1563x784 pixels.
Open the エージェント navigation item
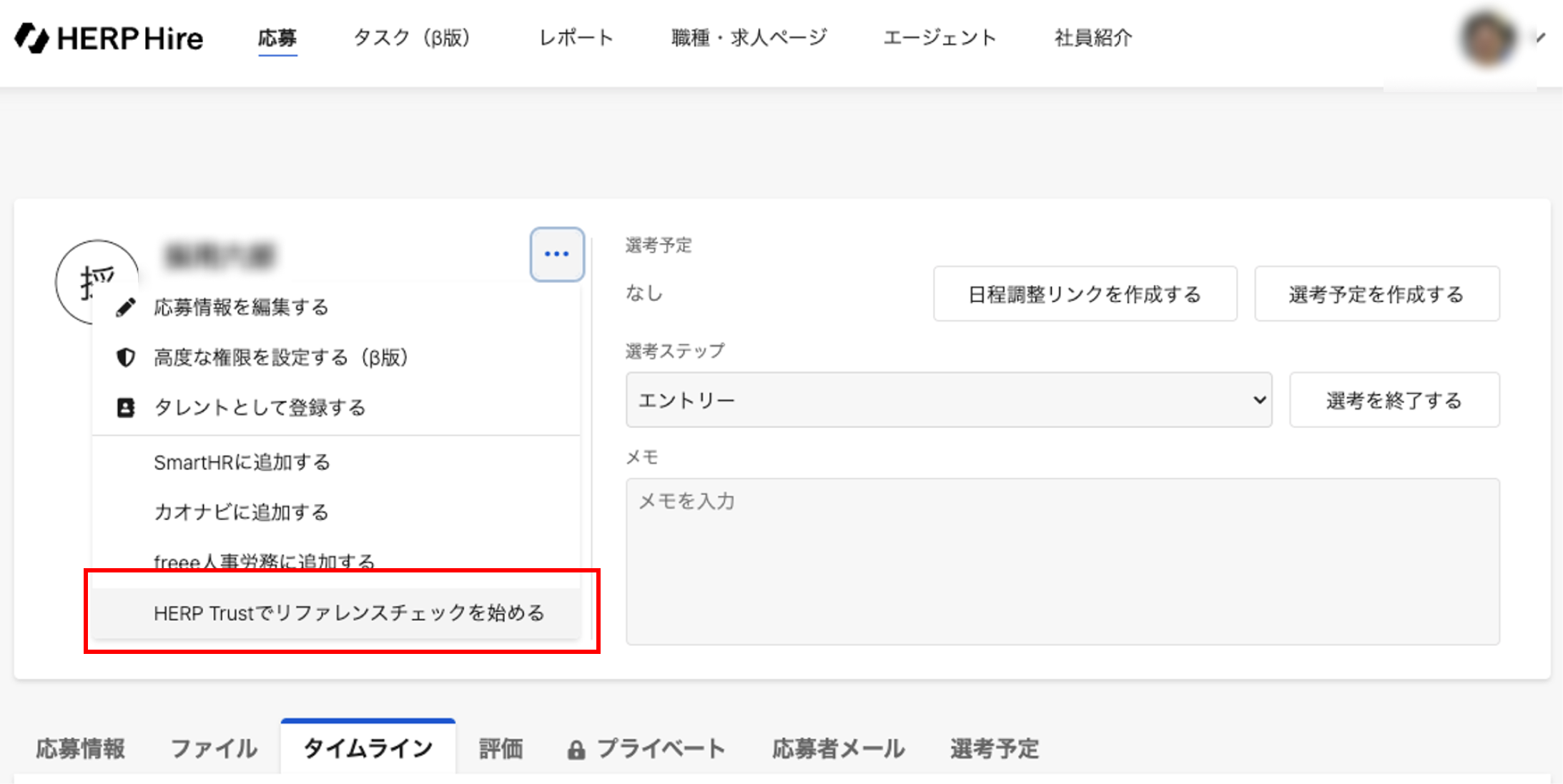tap(940, 38)
